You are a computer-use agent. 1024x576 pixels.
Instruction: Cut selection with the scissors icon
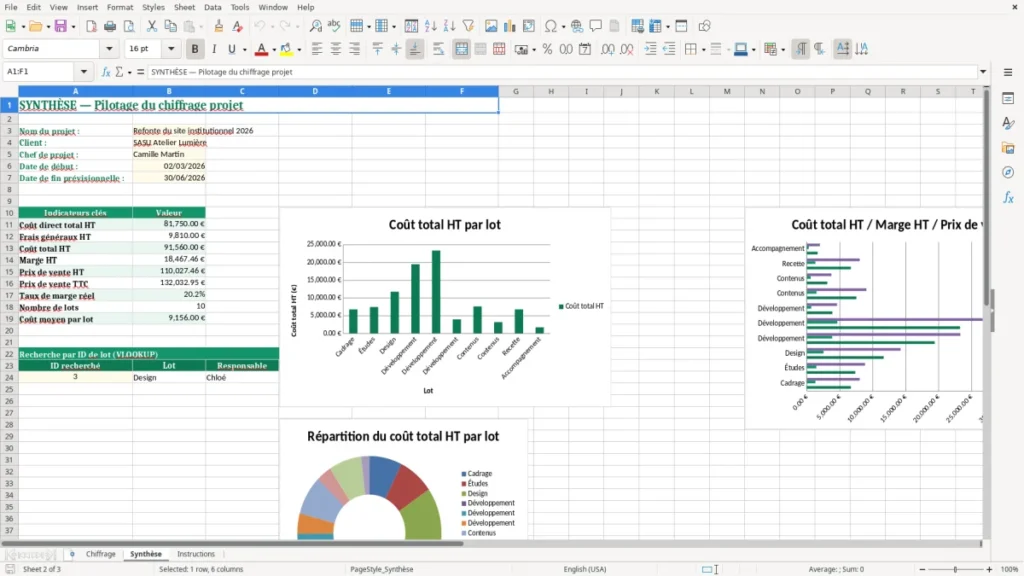[152, 26]
